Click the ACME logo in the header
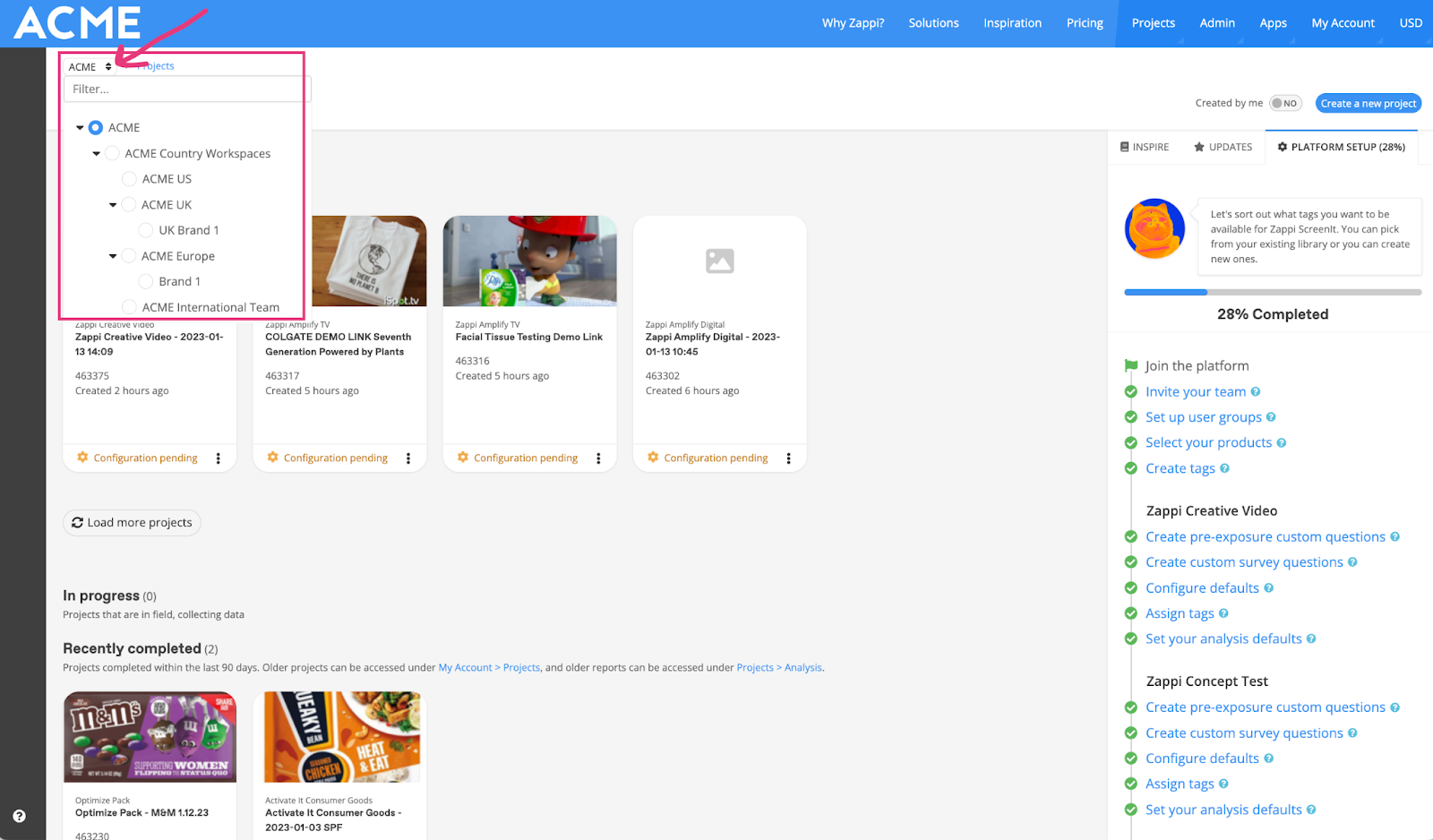The image size is (1433, 840). (78, 22)
